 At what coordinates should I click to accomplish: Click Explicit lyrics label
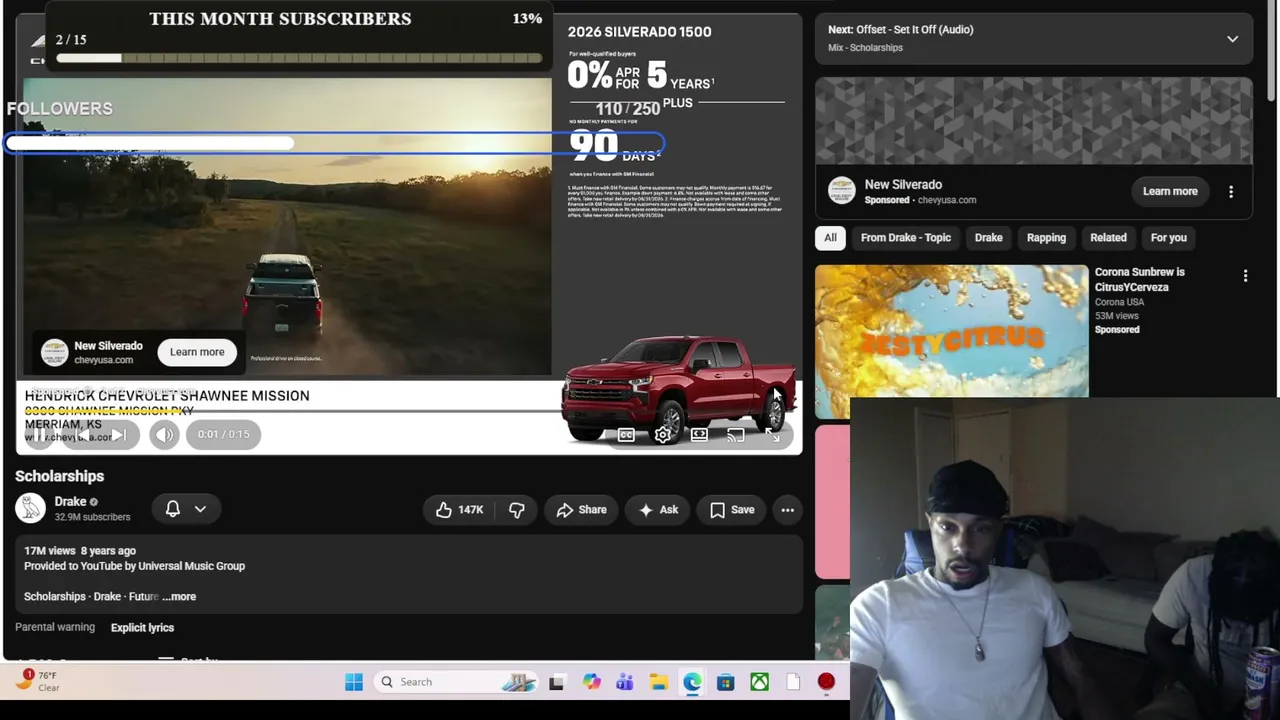click(x=142, y=628)
